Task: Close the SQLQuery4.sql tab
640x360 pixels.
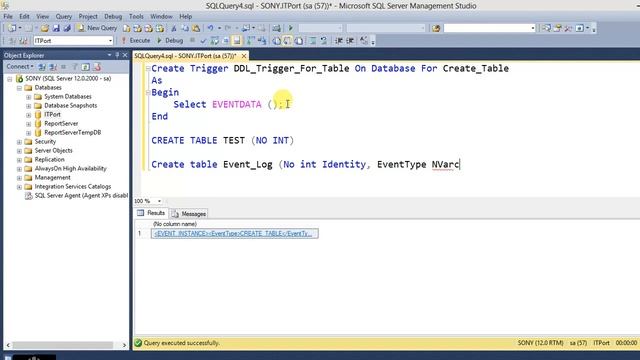Action: point(244,56)
